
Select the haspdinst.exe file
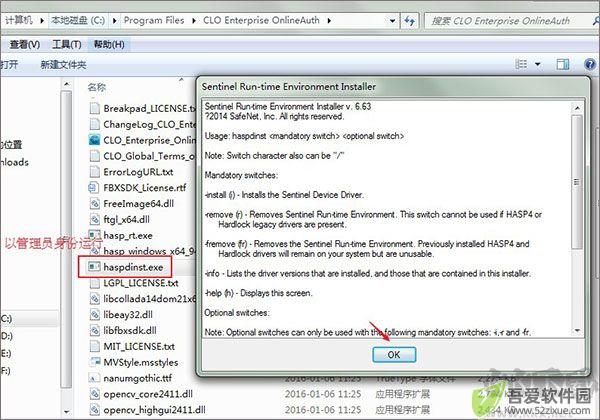tap(133, 267)
